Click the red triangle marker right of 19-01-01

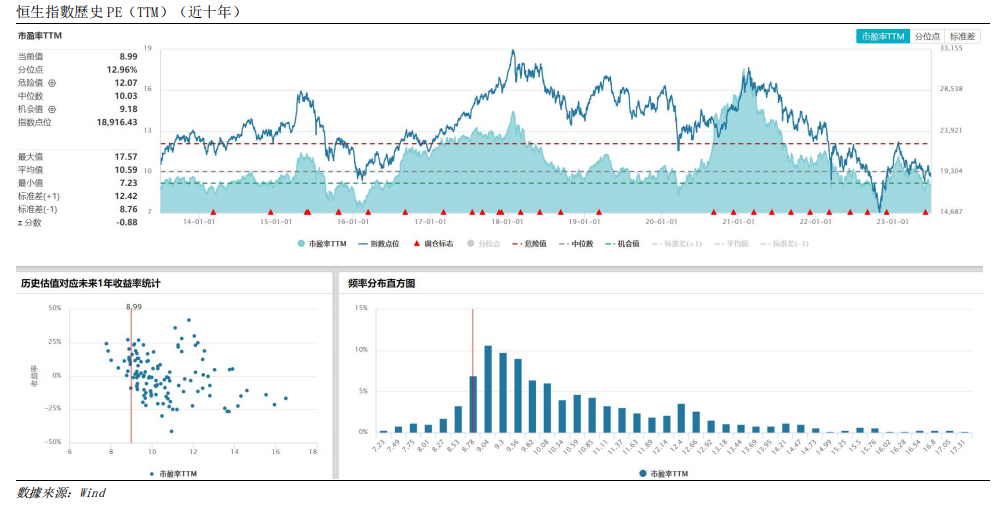[599, 213]
